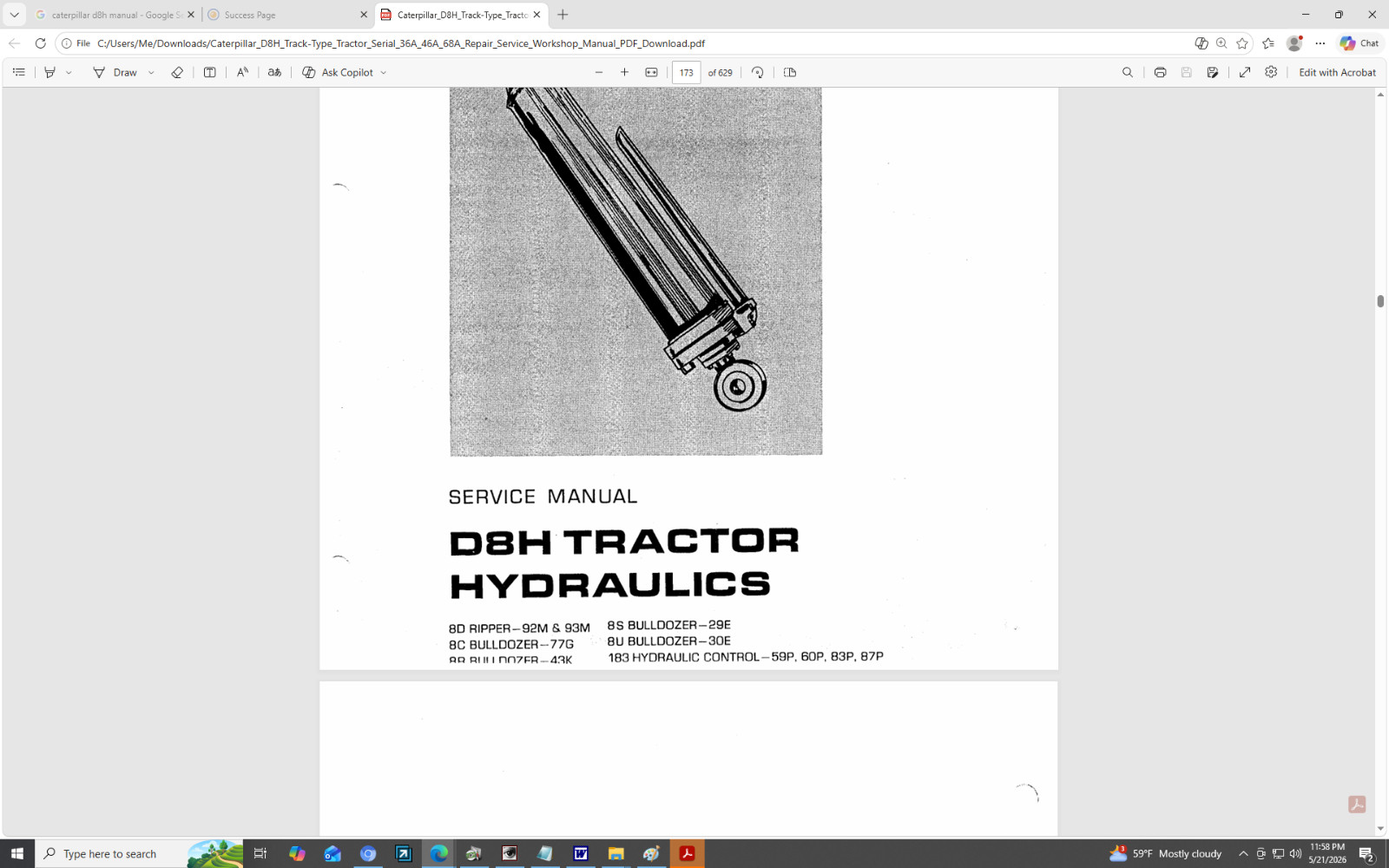Open the volume control in system tray

[x=1295, y=854]
